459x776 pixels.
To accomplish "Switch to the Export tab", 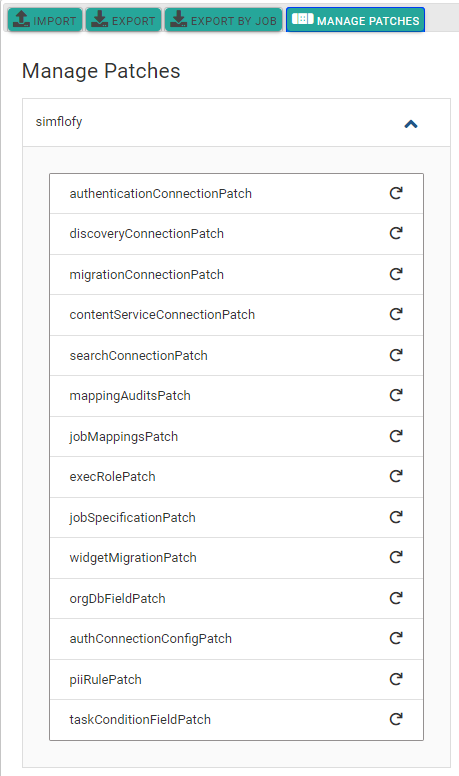I will 124,20.
